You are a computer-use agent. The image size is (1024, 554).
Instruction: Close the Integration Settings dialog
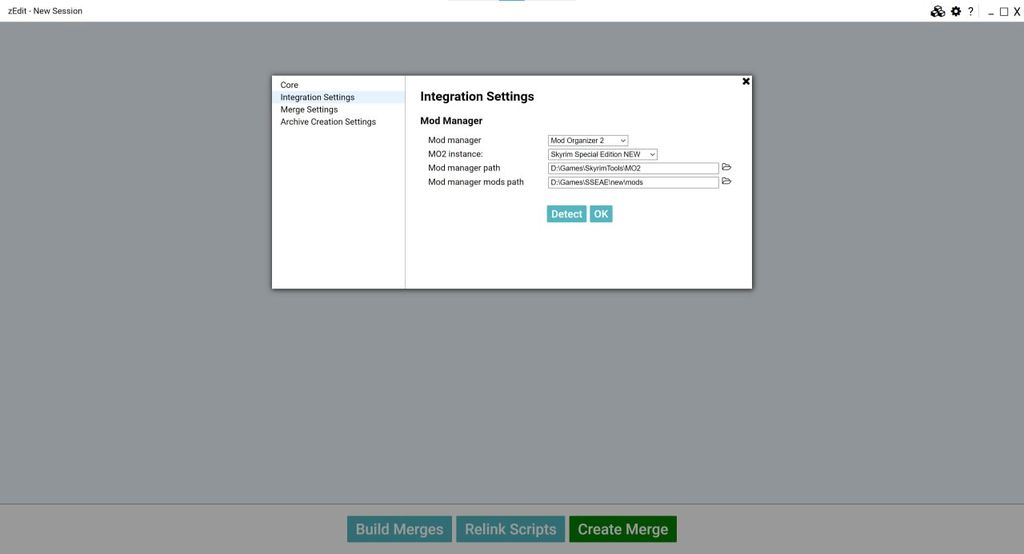pos(746,81)
